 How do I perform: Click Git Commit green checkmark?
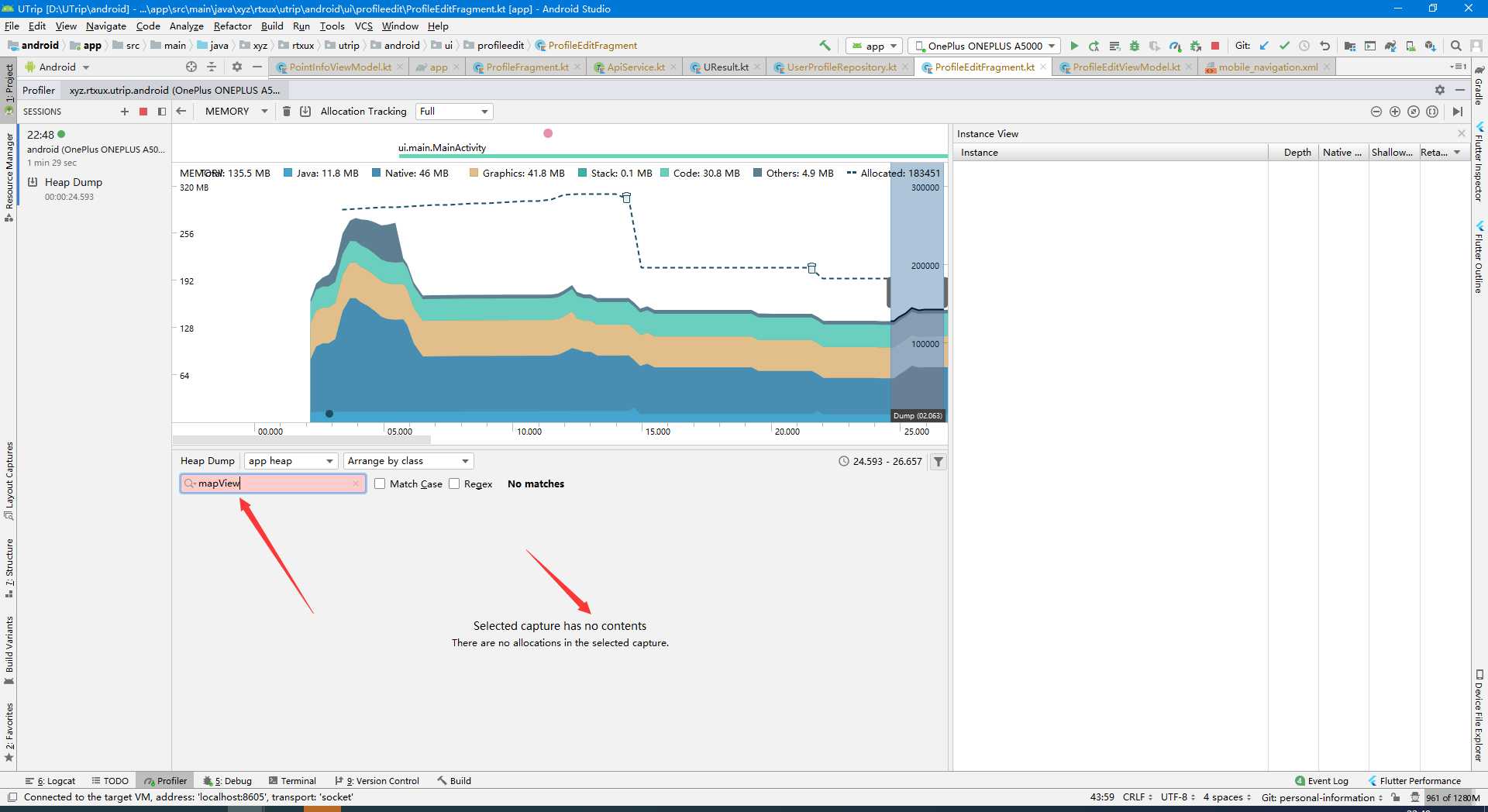click(1284, 46)
